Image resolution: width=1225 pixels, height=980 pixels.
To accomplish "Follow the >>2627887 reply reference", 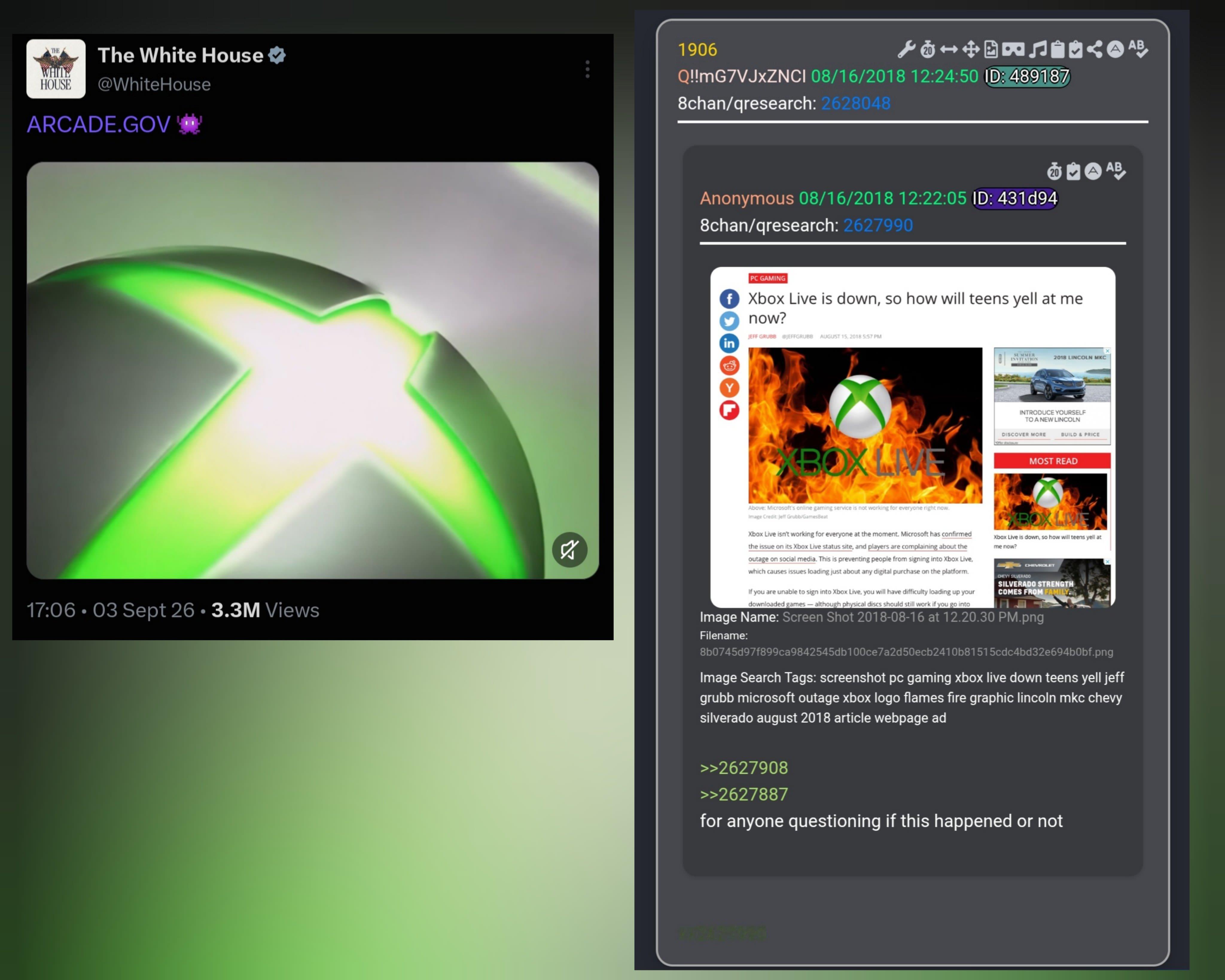I will pos(744,794).
